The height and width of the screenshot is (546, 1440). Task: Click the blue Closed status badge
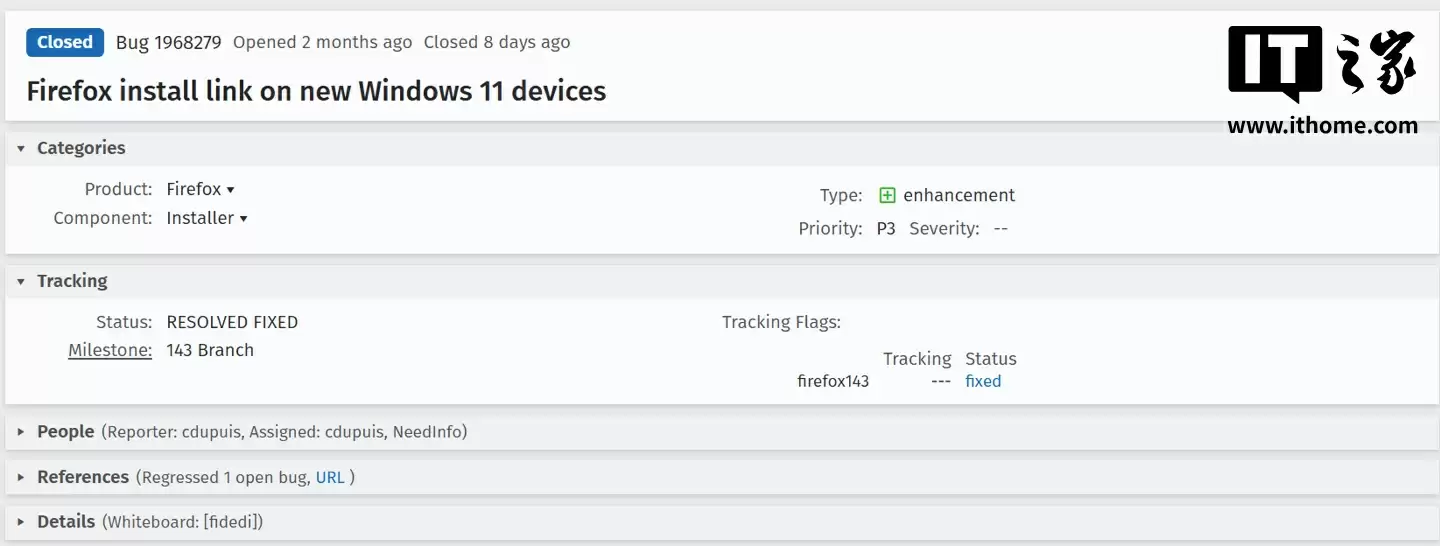(x=65, y=42)
